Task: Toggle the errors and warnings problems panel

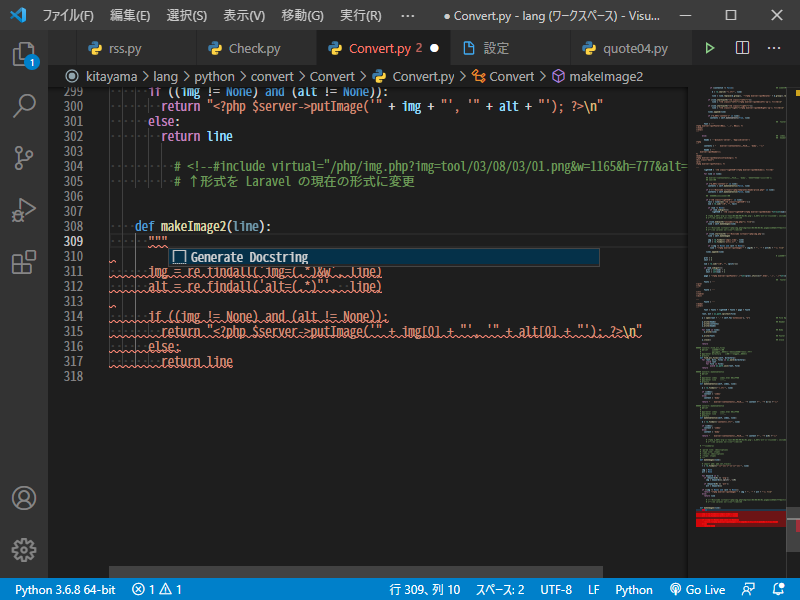Action: [157, 589]
